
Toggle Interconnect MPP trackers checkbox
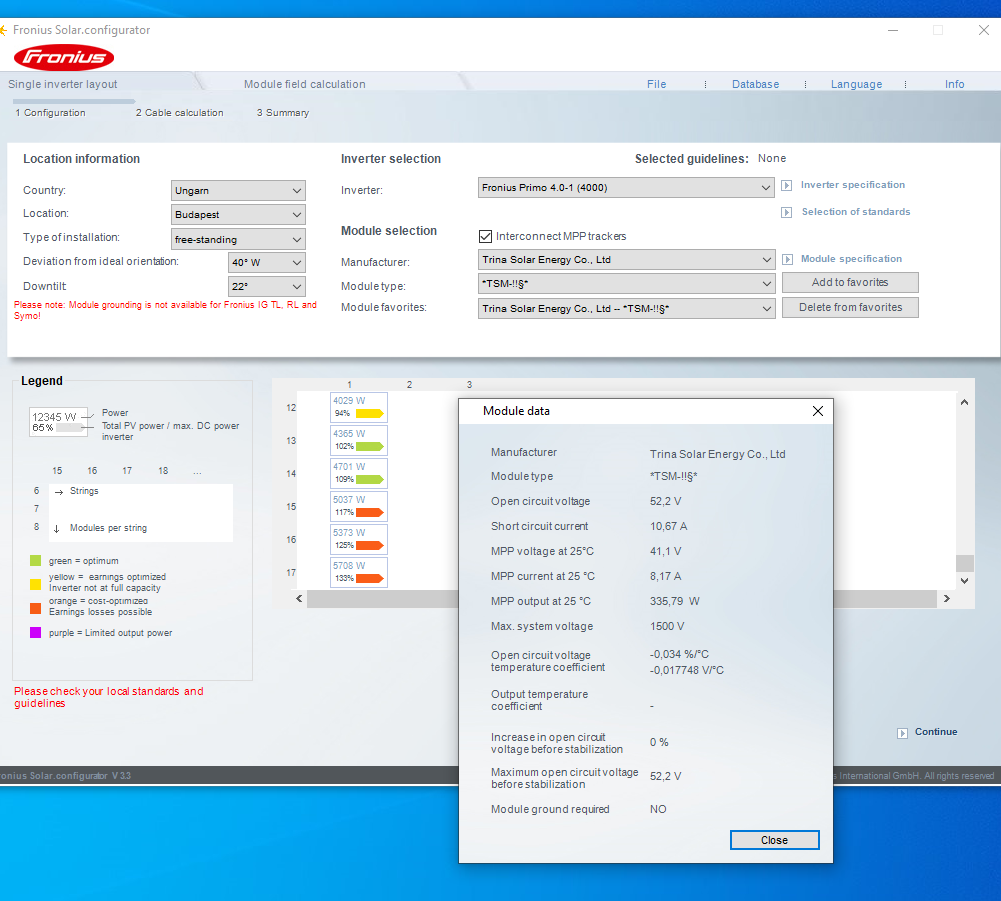(x=486, y=237)
